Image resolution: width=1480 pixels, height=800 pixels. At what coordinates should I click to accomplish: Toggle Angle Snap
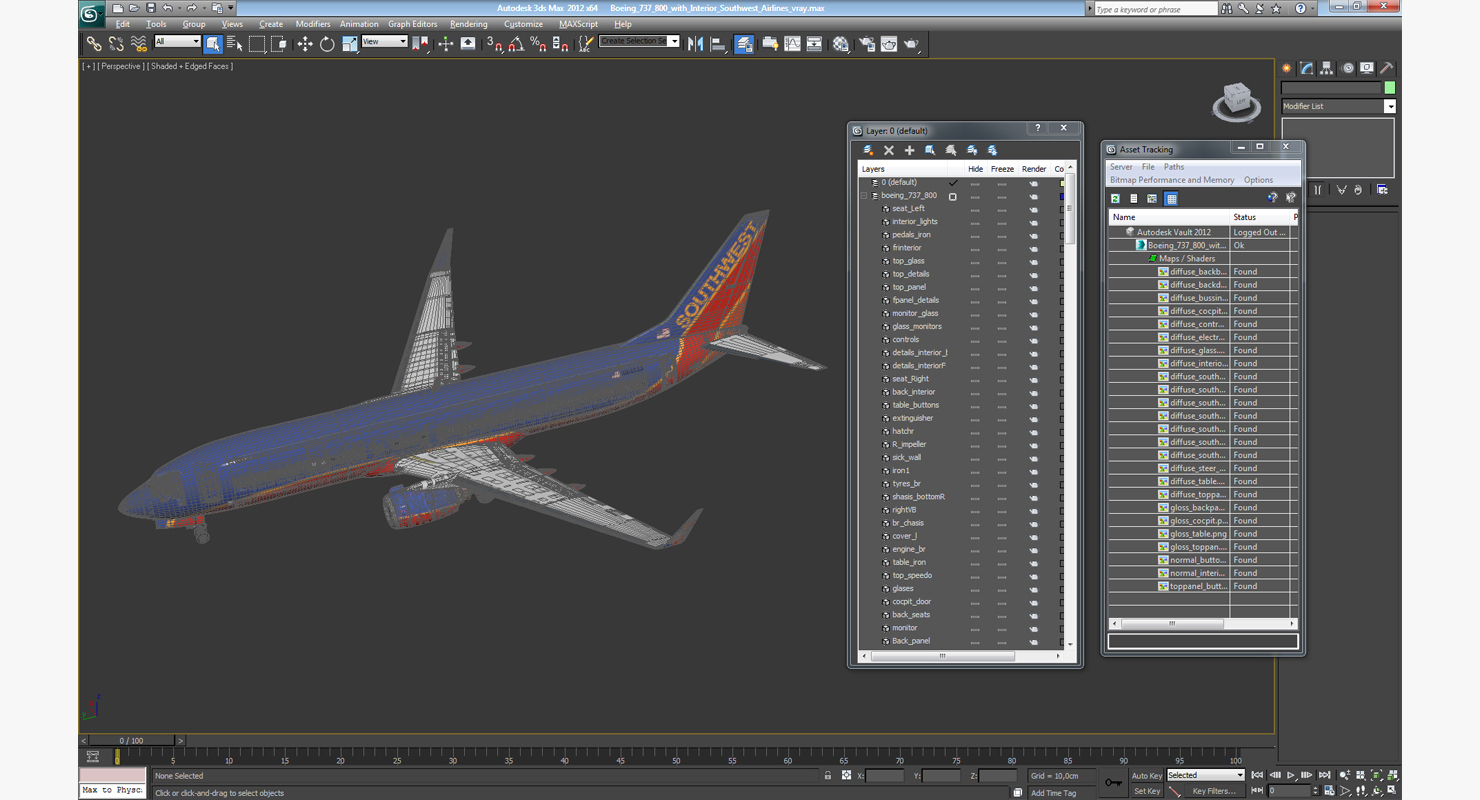(x=516, y=43)
